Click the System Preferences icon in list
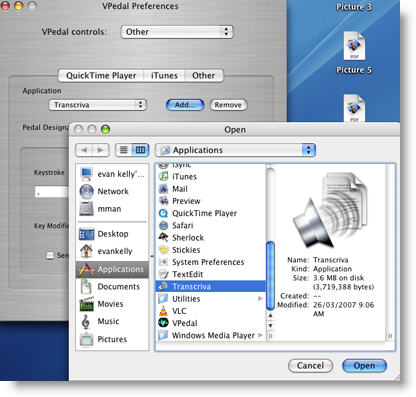The image size is (416, 397). (x=163, y=262)
